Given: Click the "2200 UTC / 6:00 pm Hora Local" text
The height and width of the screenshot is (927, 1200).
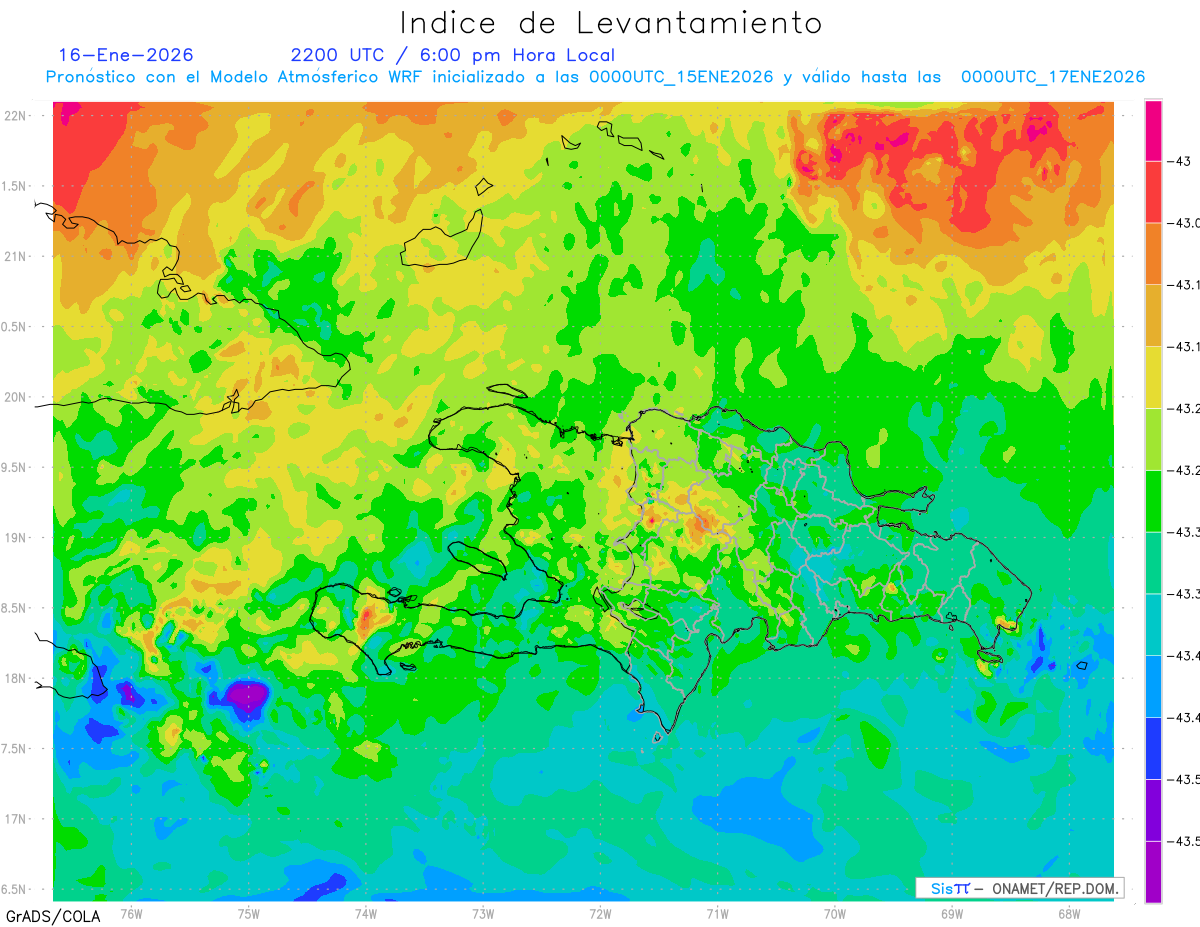Looking at the screenshot, I should click(x=453, y=55).
